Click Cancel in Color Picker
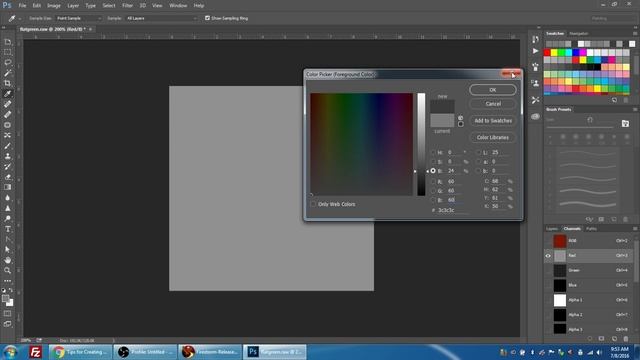Screen dimensions: 640x360 493,104
